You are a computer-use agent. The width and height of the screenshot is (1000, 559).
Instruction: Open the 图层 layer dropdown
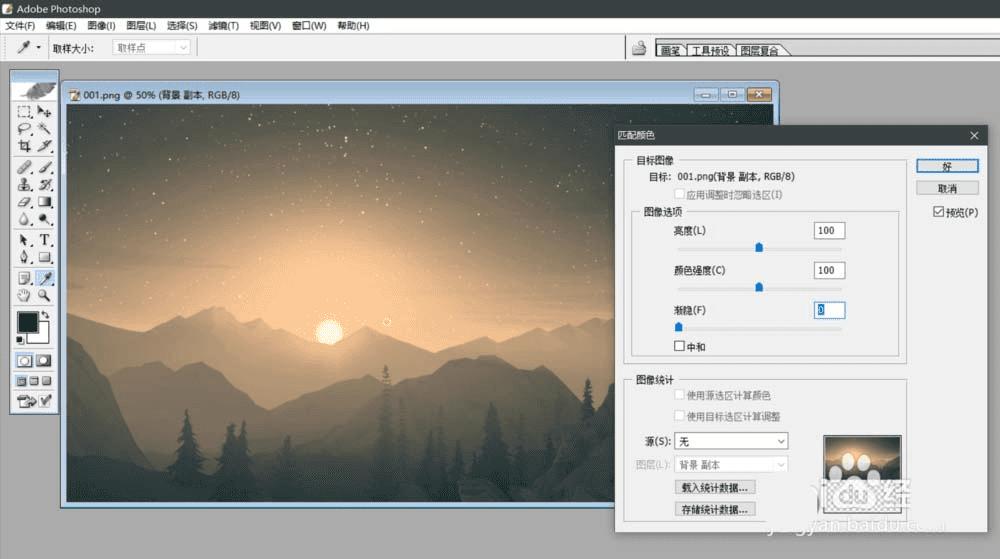[x=731, y=465]
